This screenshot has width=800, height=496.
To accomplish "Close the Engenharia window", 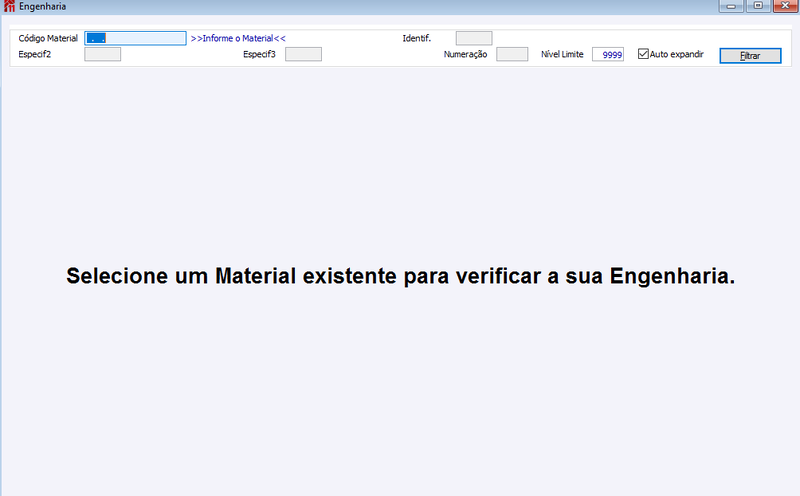I will click(x=785, y=6).
